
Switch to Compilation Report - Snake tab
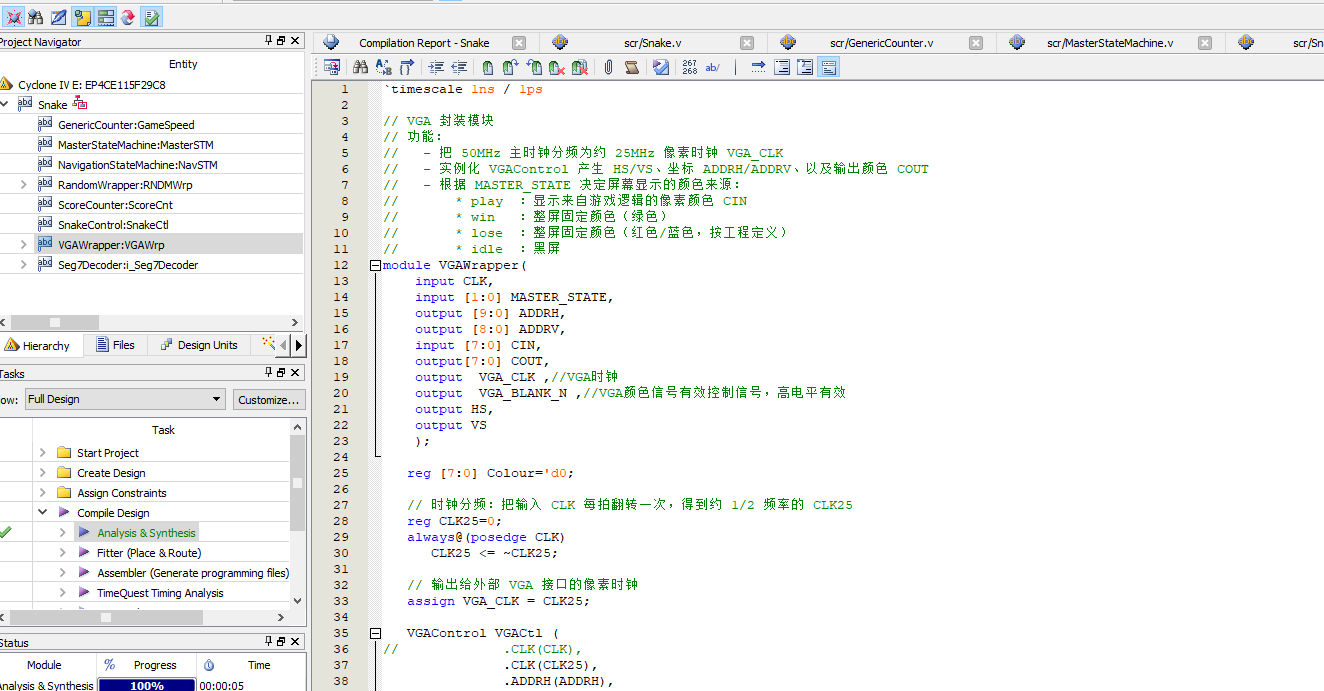point(424,43)
